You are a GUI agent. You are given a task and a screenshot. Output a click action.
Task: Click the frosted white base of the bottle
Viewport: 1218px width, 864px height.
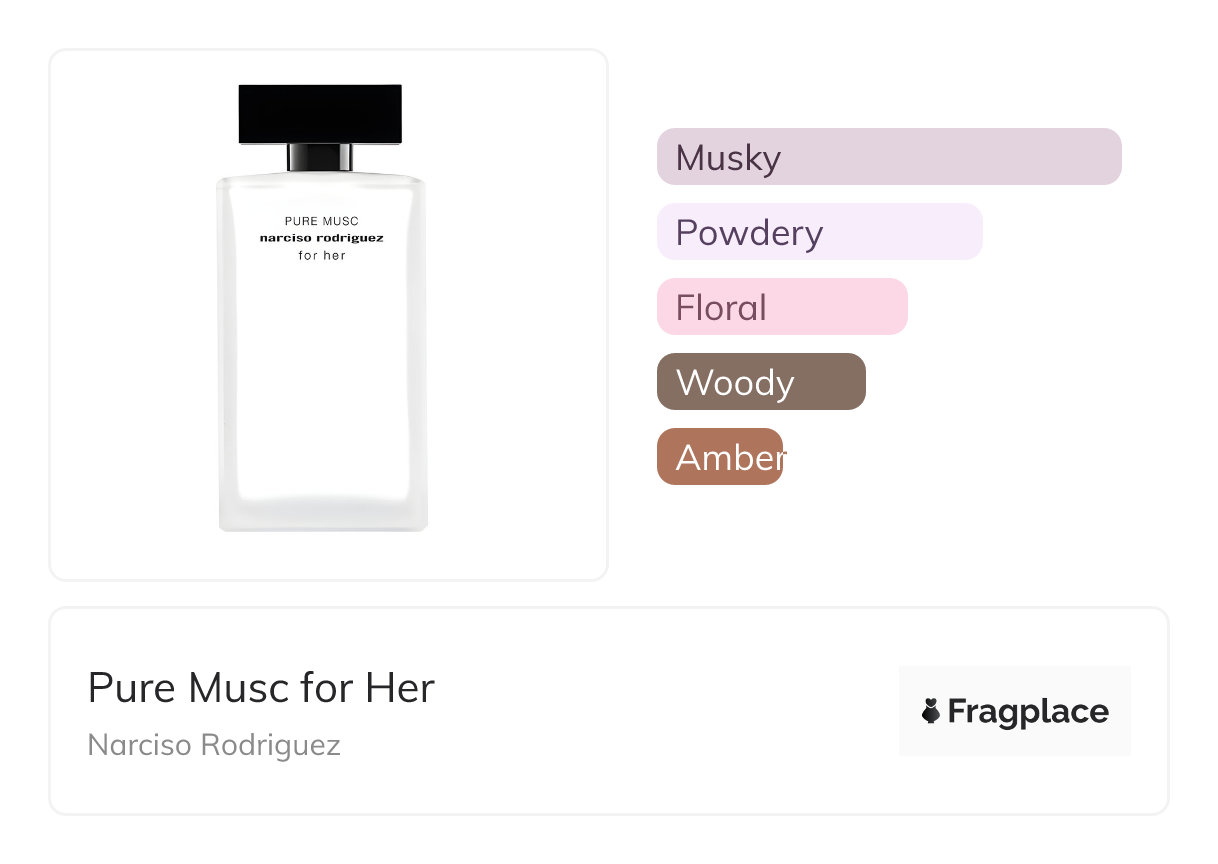click(322, 500)
